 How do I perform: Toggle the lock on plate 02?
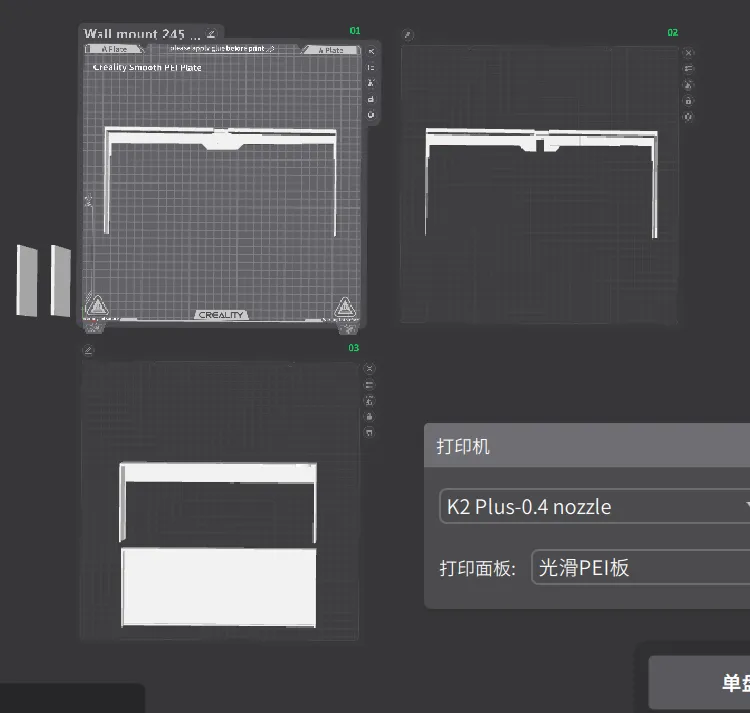688,101
